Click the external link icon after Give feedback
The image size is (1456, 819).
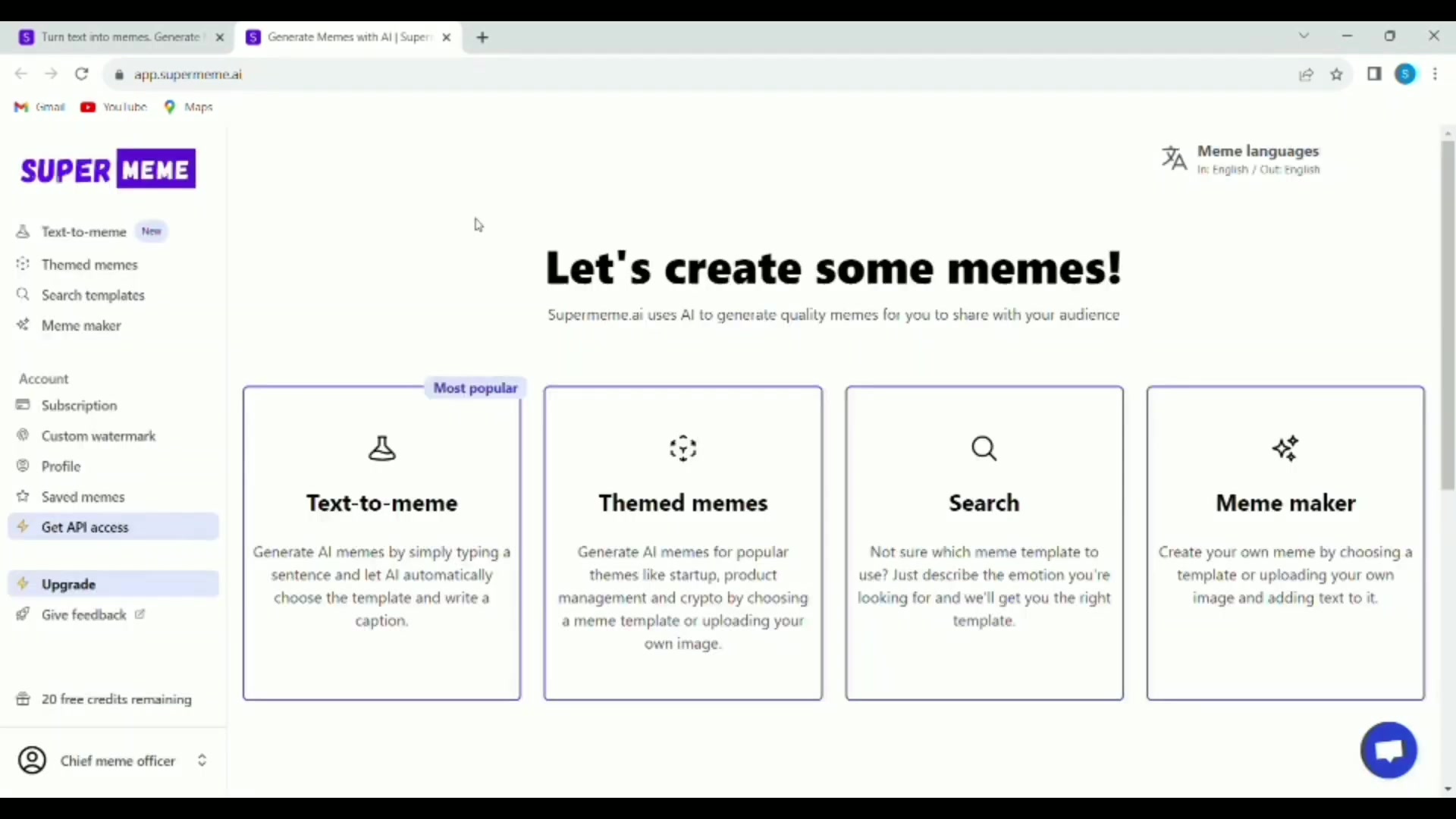click(x=140, y=614)
